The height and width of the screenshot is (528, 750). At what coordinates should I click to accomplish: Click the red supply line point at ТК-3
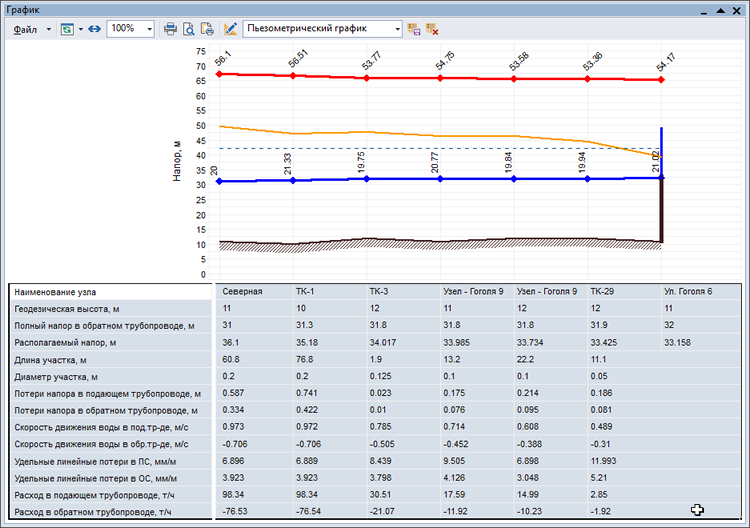click(x=367, y=78)
